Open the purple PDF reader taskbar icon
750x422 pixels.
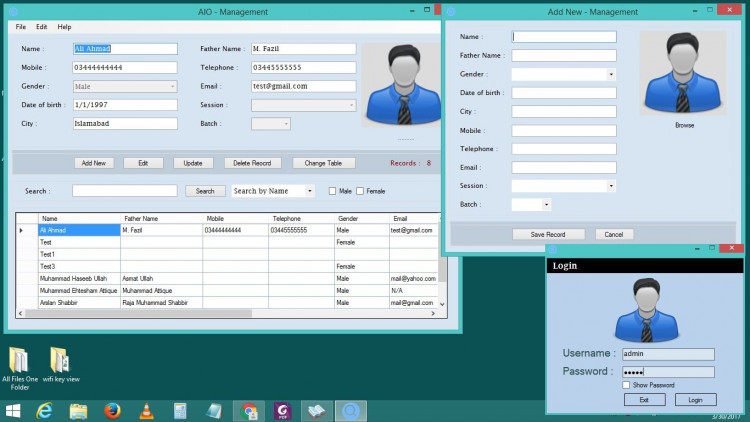click(x=283, y=411)
